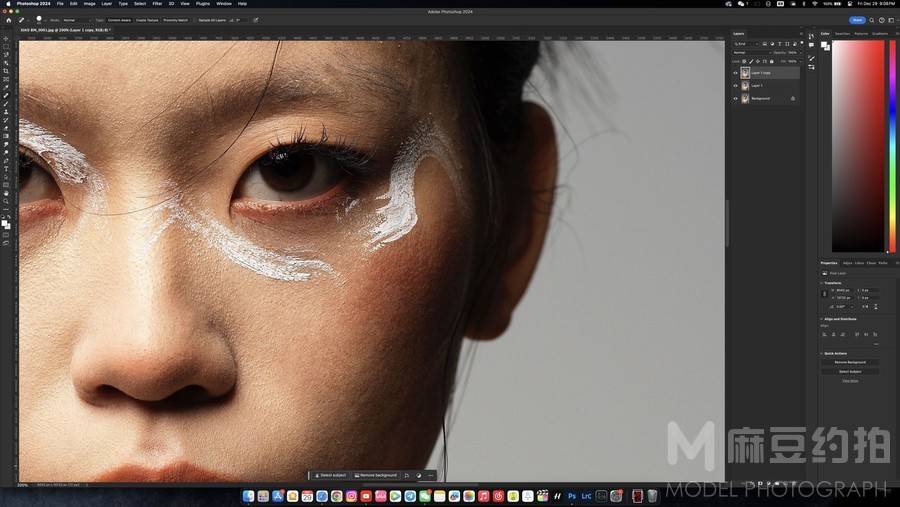Select the Rectangular Marquee tool

[6, 47]
